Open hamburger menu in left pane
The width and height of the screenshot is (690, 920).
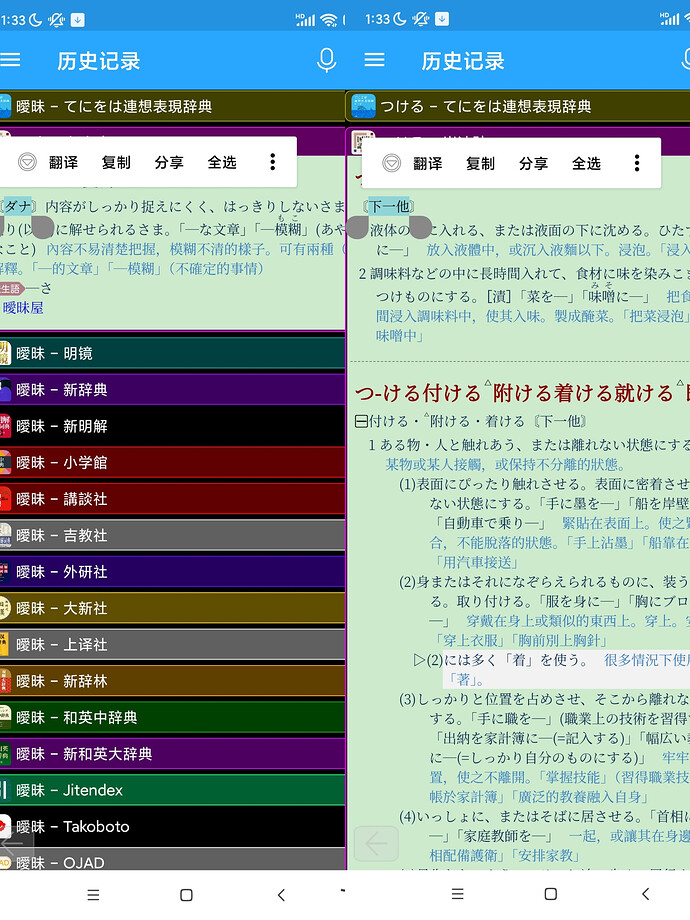pos(10,60)
